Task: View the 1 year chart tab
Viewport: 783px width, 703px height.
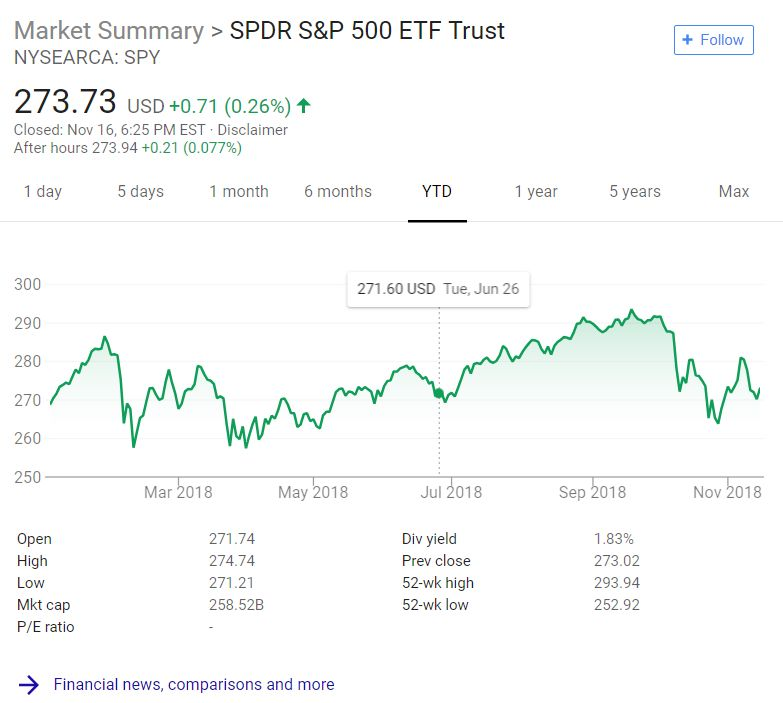Action: pos(536,192)
